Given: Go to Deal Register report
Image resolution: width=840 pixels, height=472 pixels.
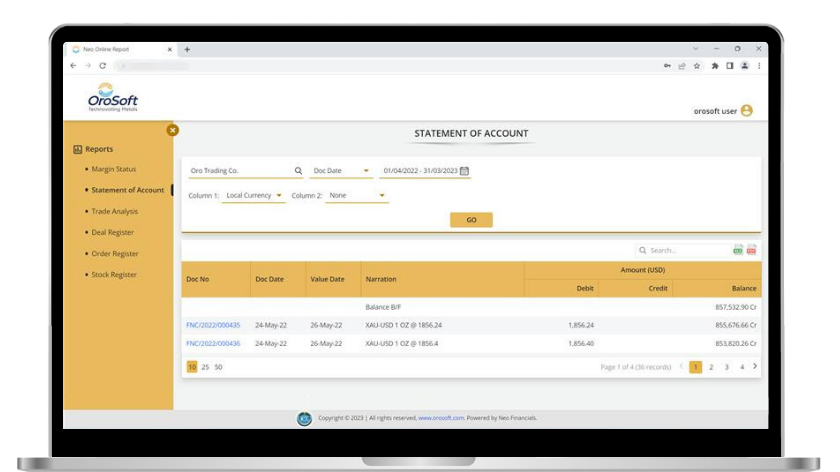Looking at the screenshot, I should pyautogui.click(x=112, y=232).
